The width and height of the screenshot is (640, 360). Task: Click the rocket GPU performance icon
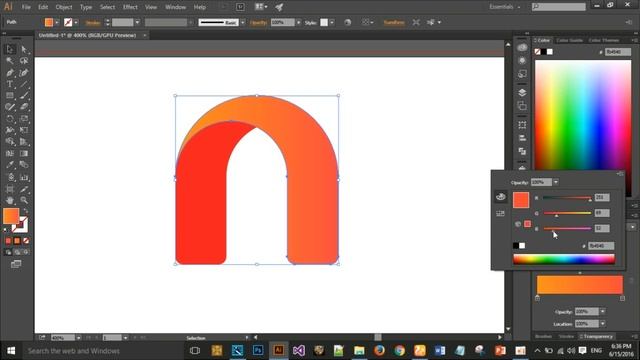tap(279, 7)
